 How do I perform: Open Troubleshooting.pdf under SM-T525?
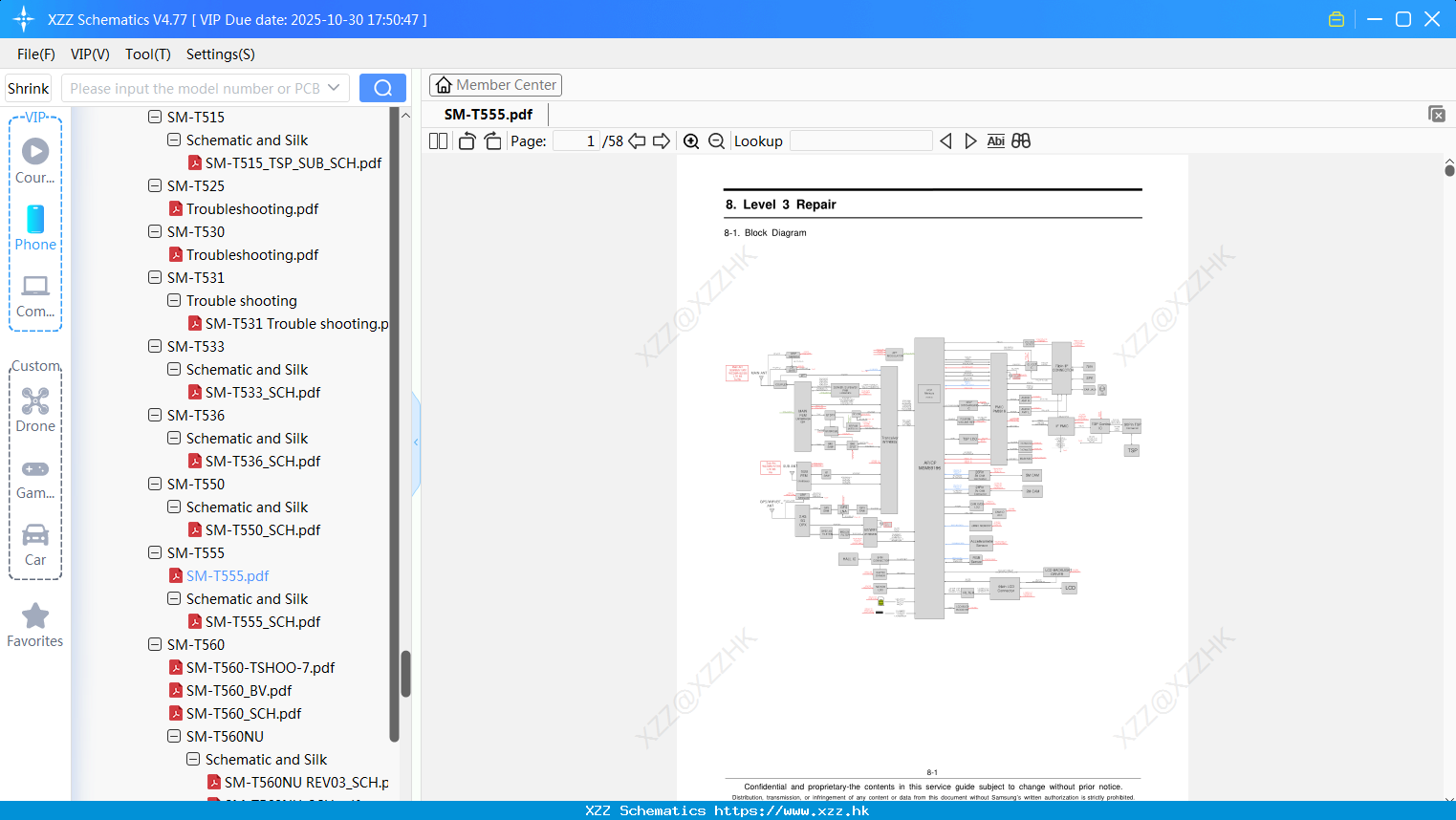[252, 208]
